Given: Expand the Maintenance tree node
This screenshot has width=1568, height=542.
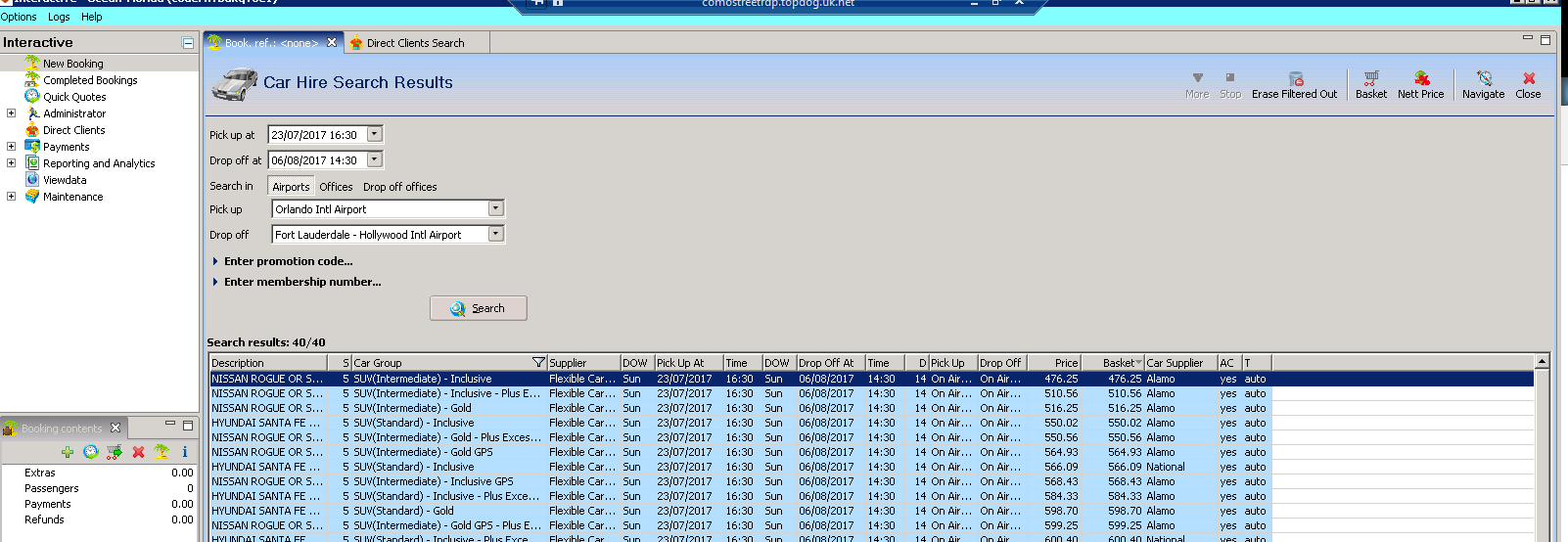Looking at the screenshot, I should pos(11,196).
